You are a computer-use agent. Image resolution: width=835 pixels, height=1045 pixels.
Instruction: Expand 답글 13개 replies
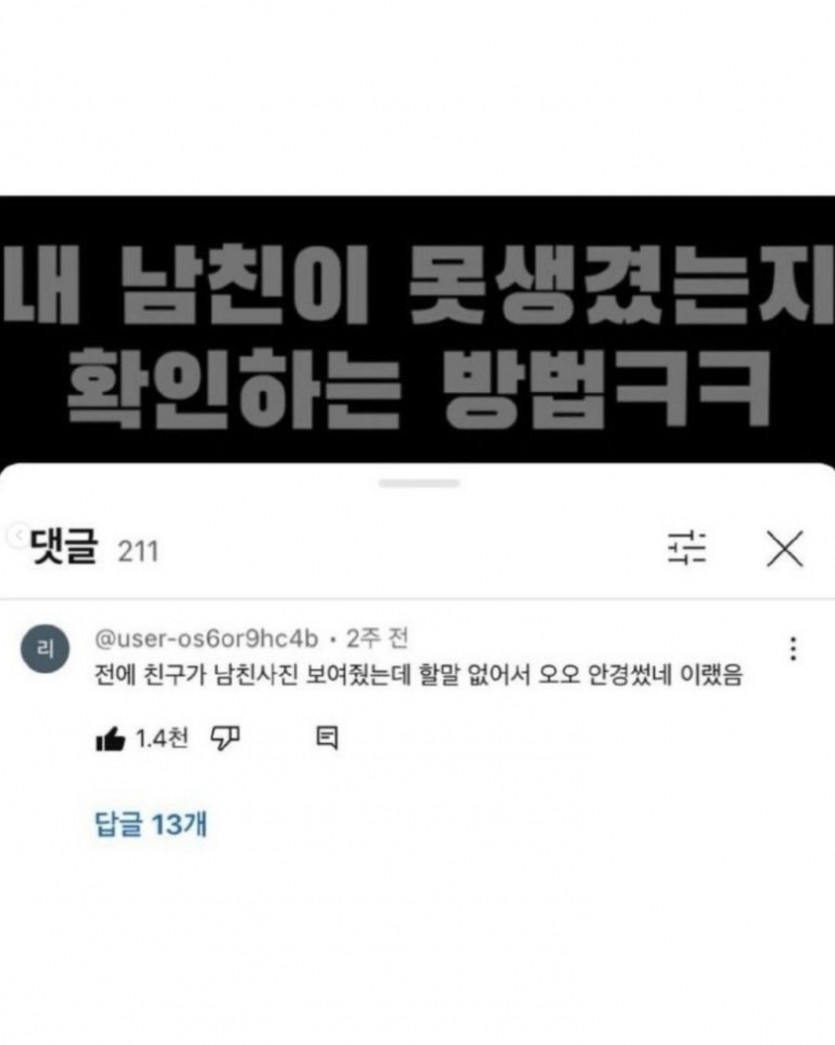pos(151,824)
